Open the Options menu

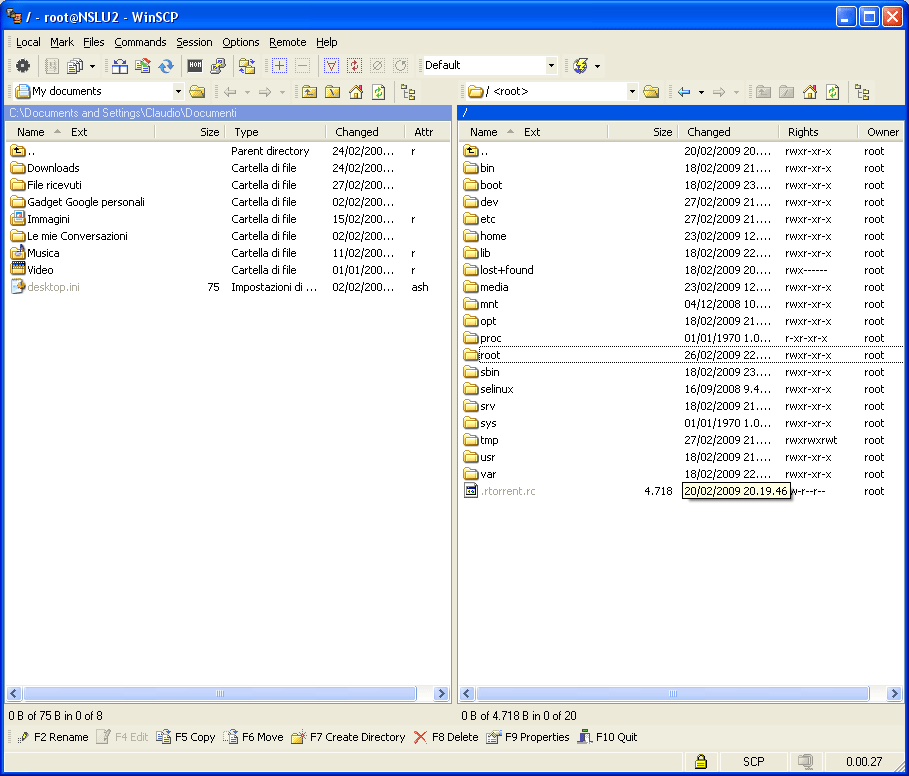click(x=241, y=42)
